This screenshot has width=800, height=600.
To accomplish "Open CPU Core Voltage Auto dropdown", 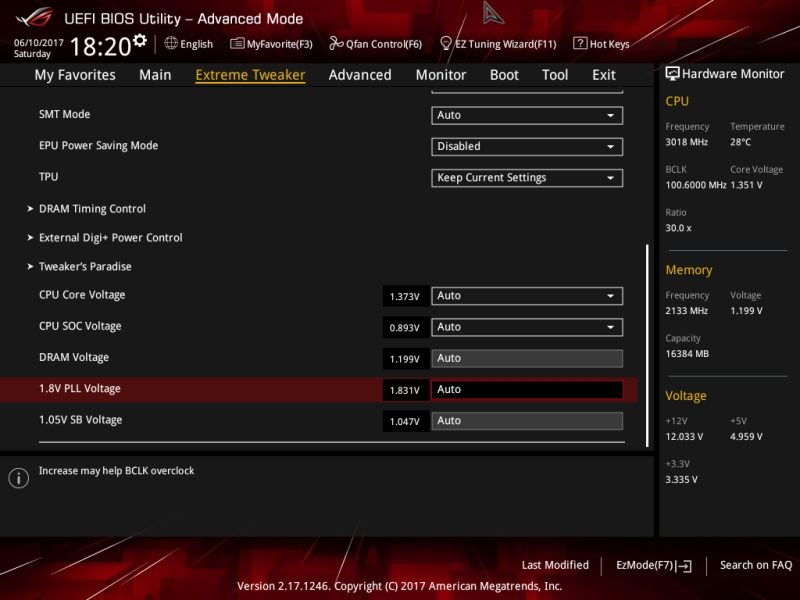I will pos(527,296).
